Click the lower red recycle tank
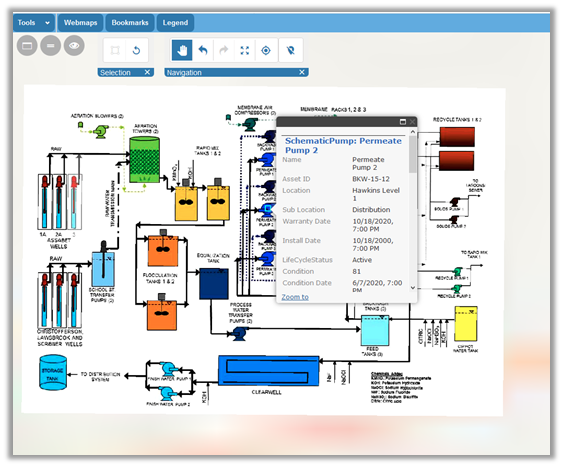Screen dimensions: 563x467 (x=457, y=161)
